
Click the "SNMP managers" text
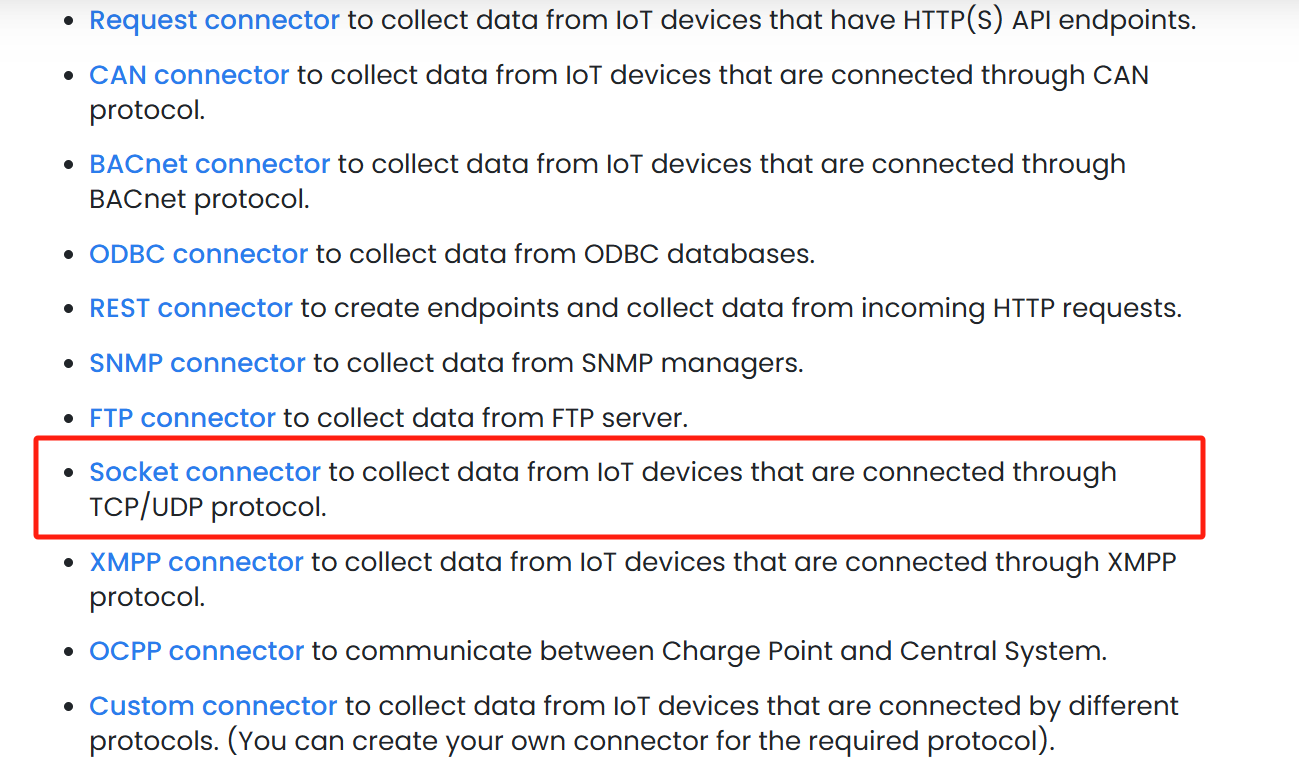tap(692, 363)
